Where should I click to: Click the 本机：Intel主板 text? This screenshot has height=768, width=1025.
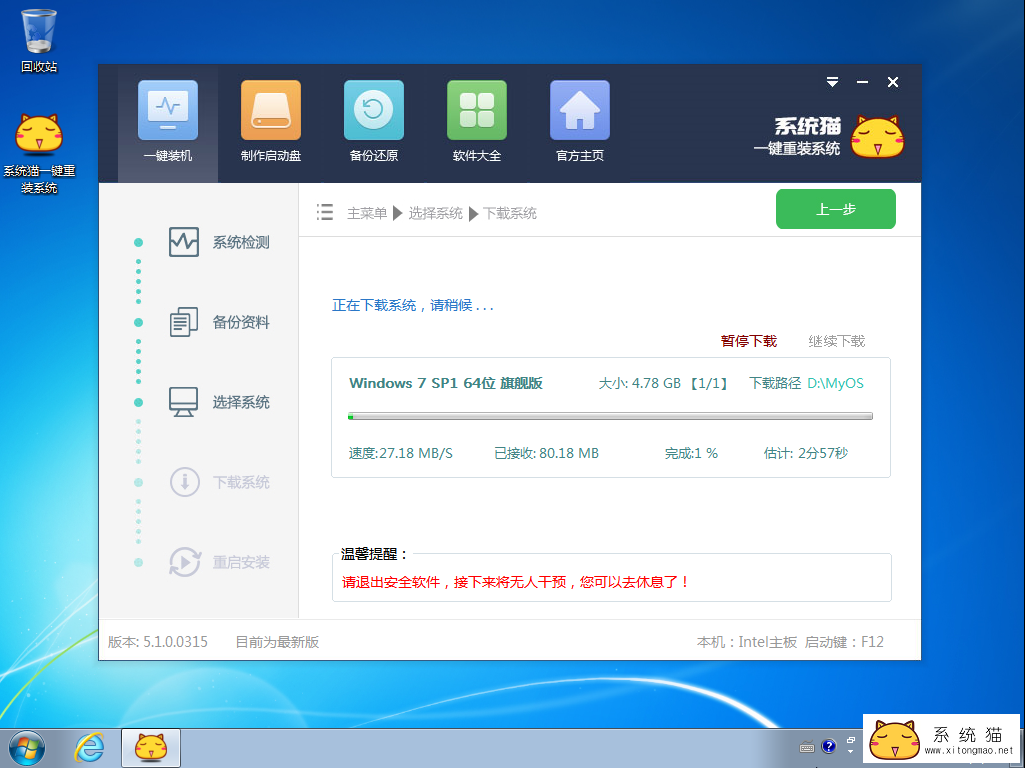(x=747, y=642)
